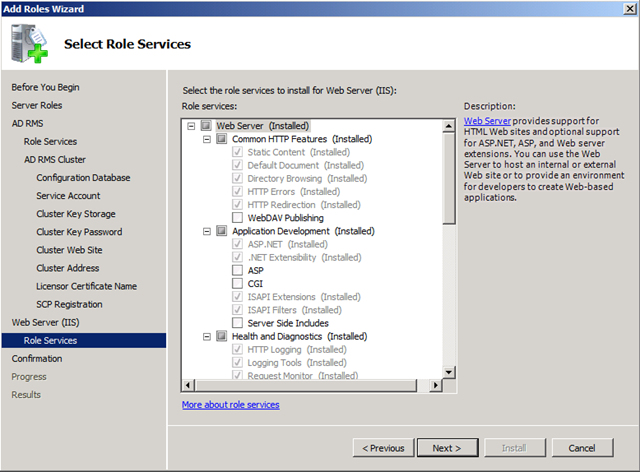Image resolution: width=640 pixels, height=472 pixels.
Task: Open the Server Roles step
Action: 37,105
